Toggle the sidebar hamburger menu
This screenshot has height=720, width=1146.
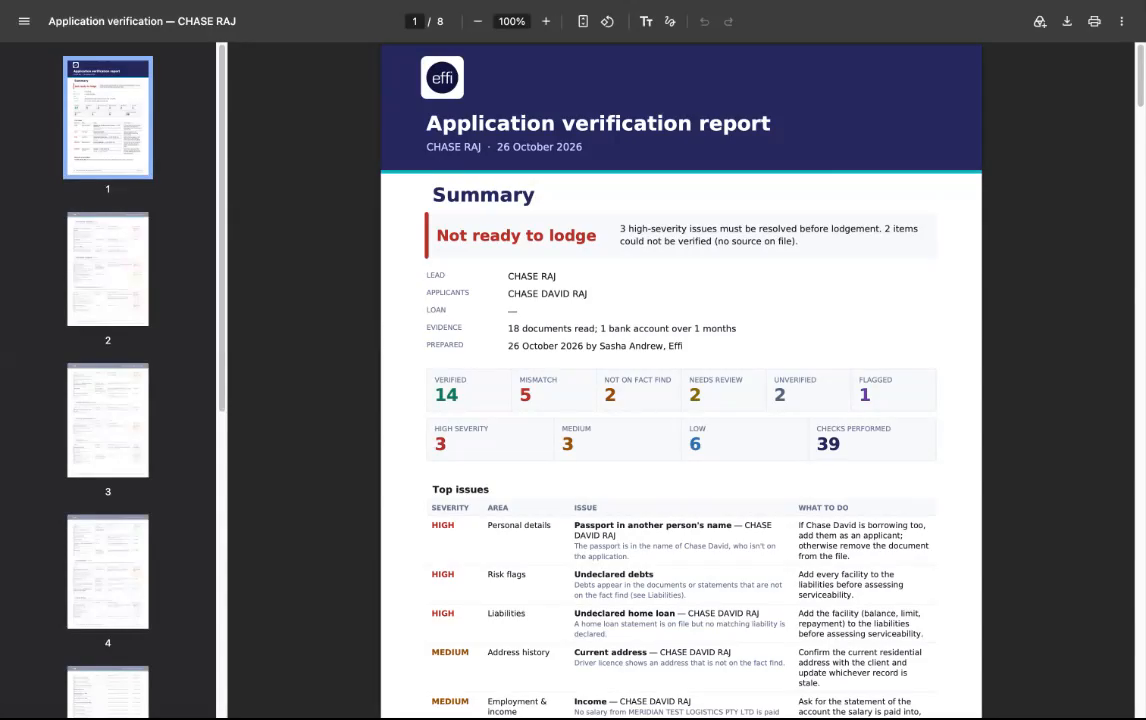(x=24, y=21)
